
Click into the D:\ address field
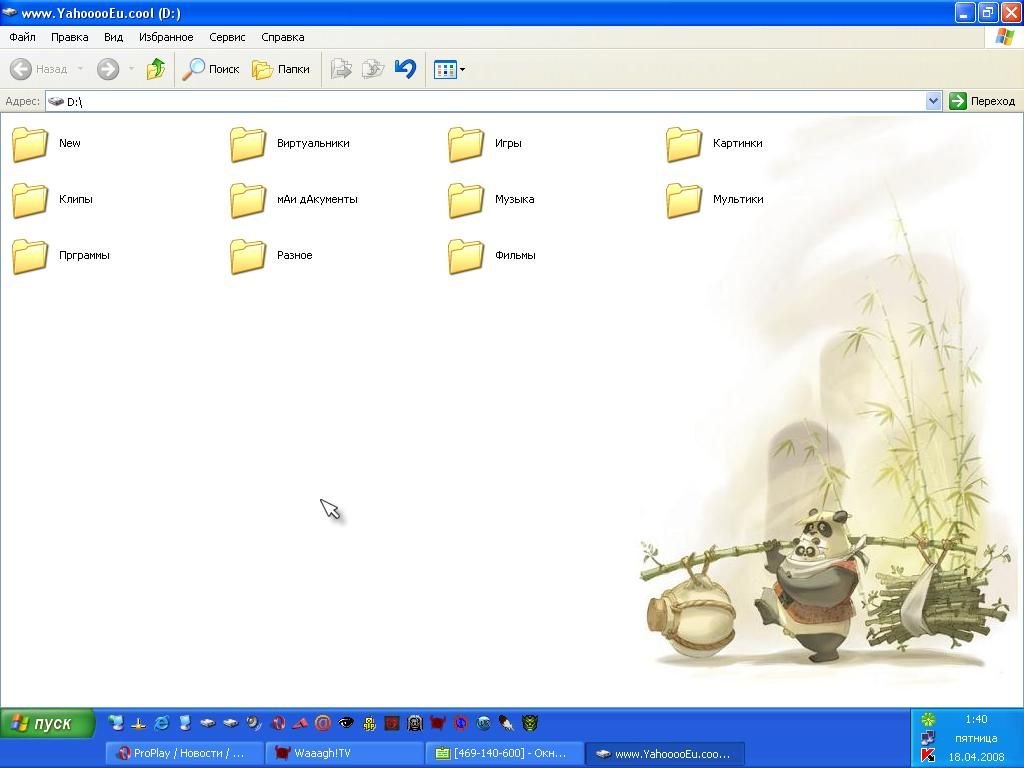pos(486,101)
